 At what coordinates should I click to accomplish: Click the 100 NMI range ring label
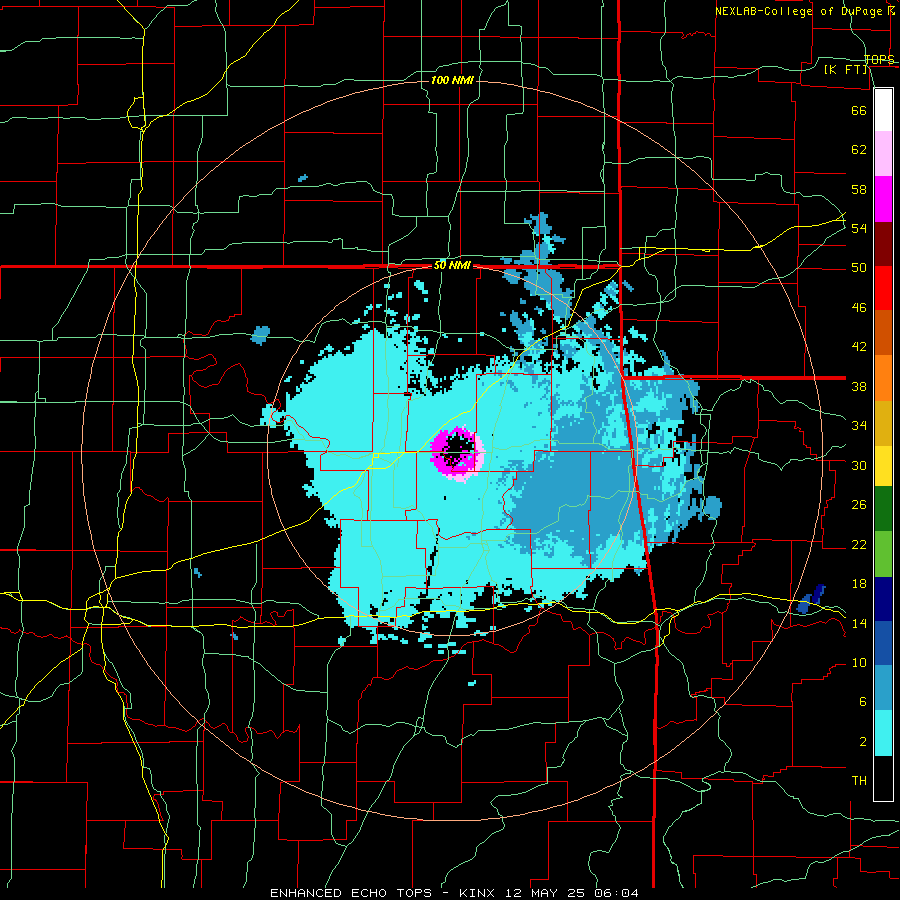[452, 80]
